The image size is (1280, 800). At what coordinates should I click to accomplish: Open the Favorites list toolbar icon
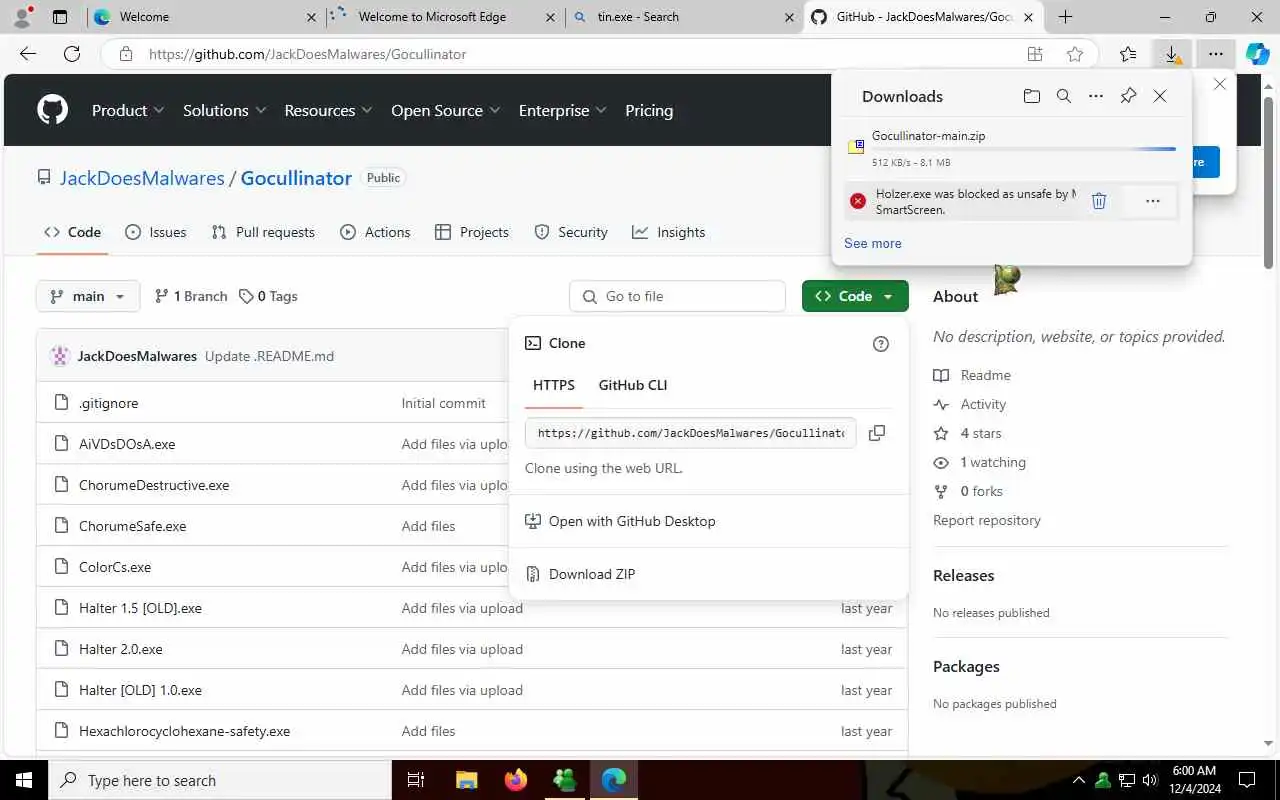tap(1128, 54)
